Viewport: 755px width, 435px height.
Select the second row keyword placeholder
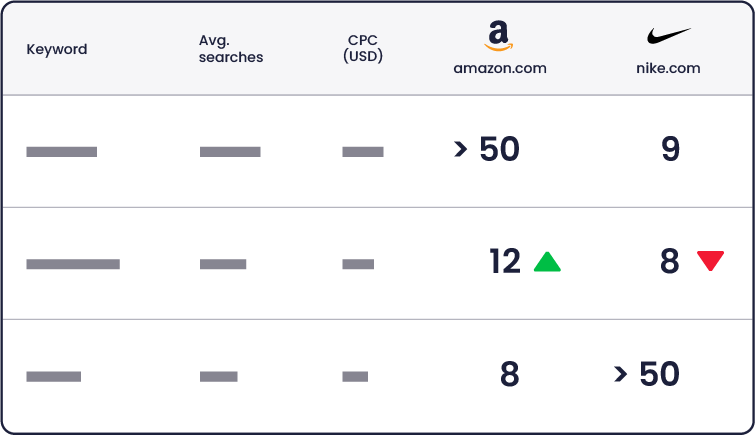(73, 264)
